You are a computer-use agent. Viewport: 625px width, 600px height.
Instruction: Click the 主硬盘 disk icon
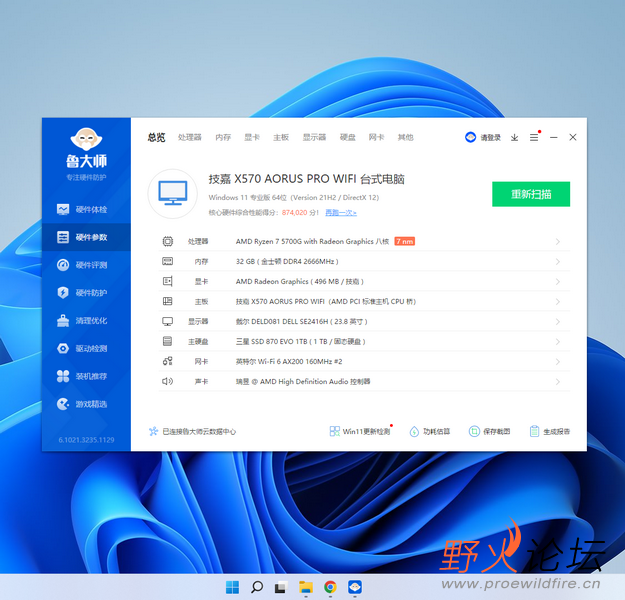(x=168, y=341)
